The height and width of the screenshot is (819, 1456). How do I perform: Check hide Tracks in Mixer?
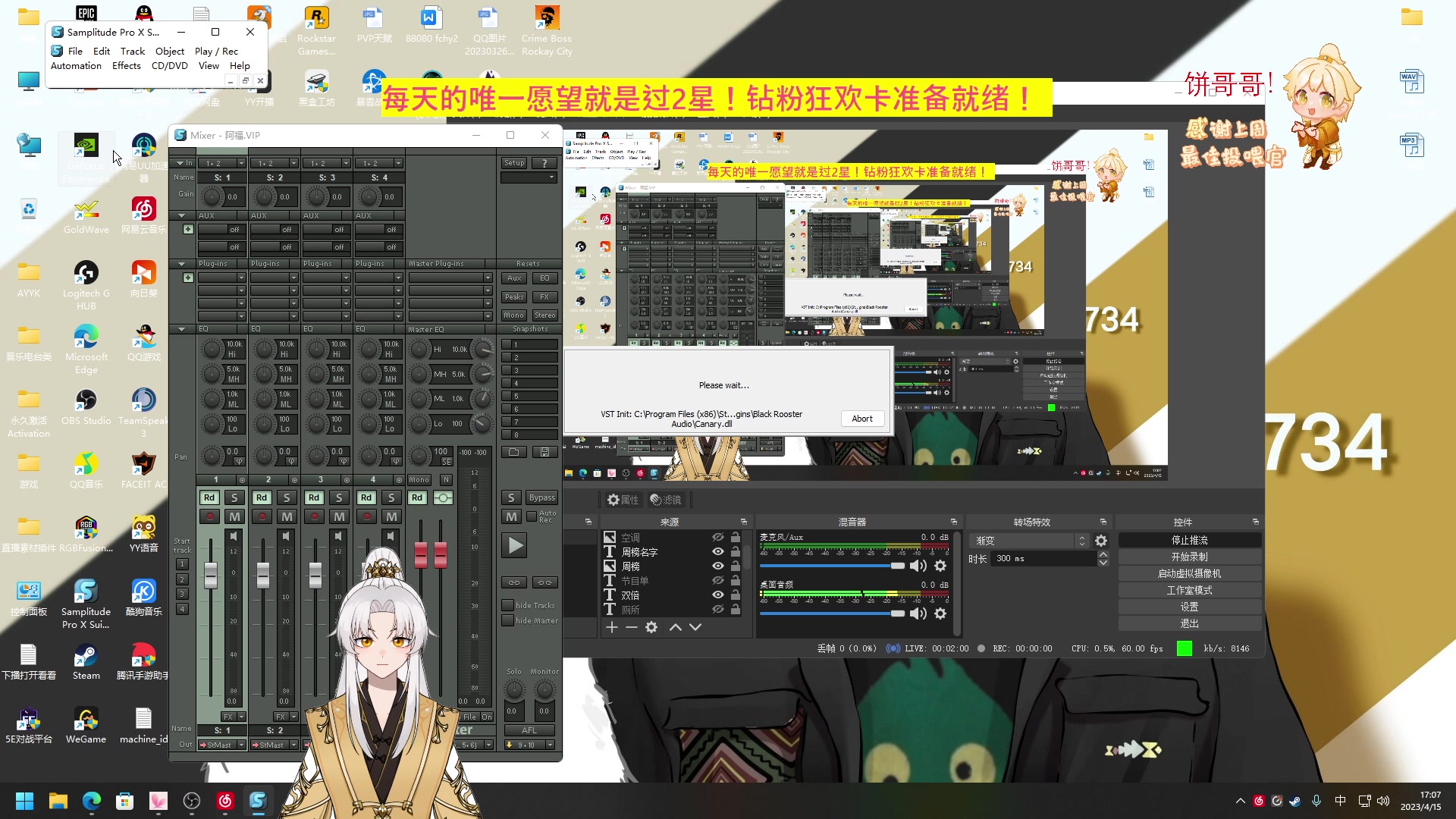pyautogui.click(x=507, y=605)
